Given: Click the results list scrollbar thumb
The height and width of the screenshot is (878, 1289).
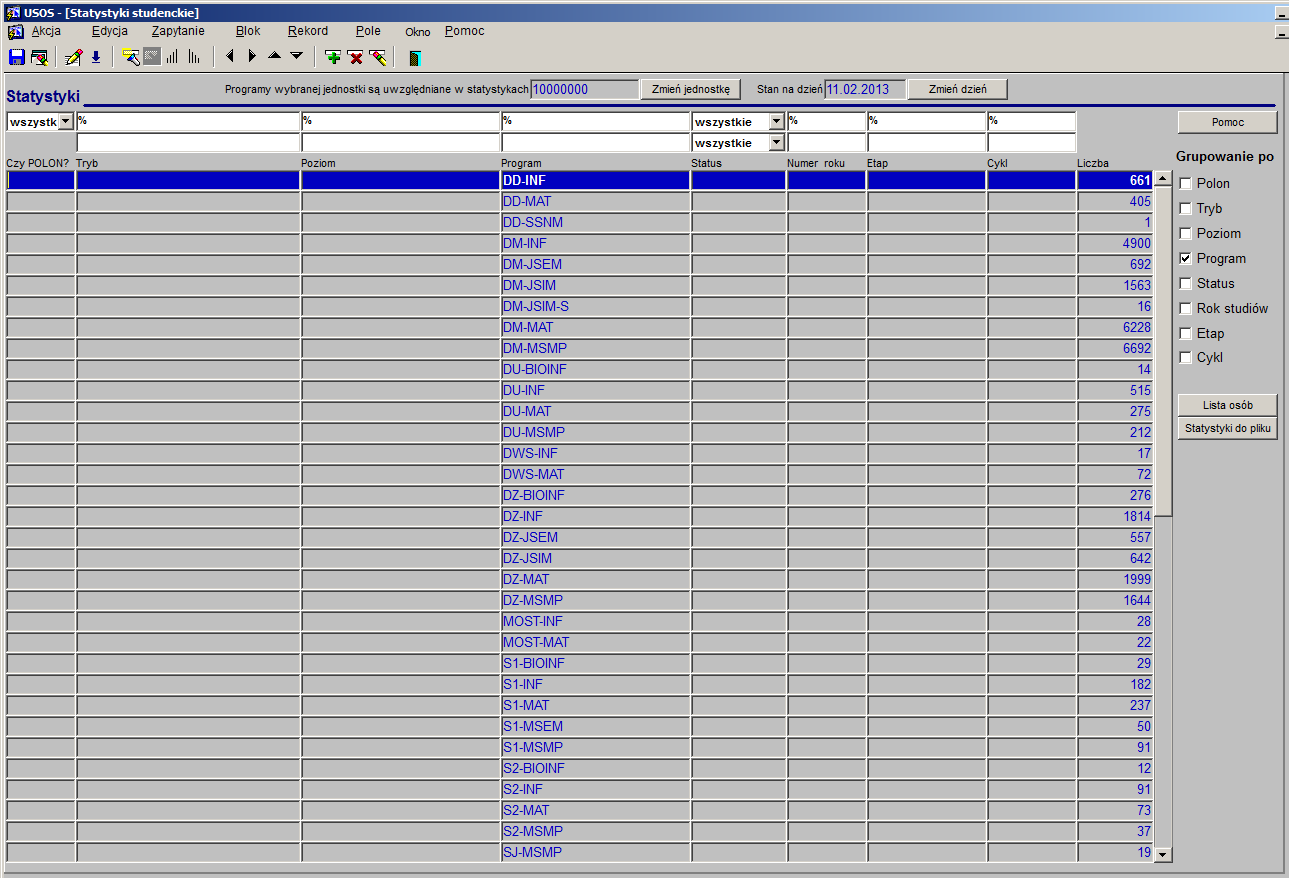Looking at the screenshot, I should (1163, 353).
